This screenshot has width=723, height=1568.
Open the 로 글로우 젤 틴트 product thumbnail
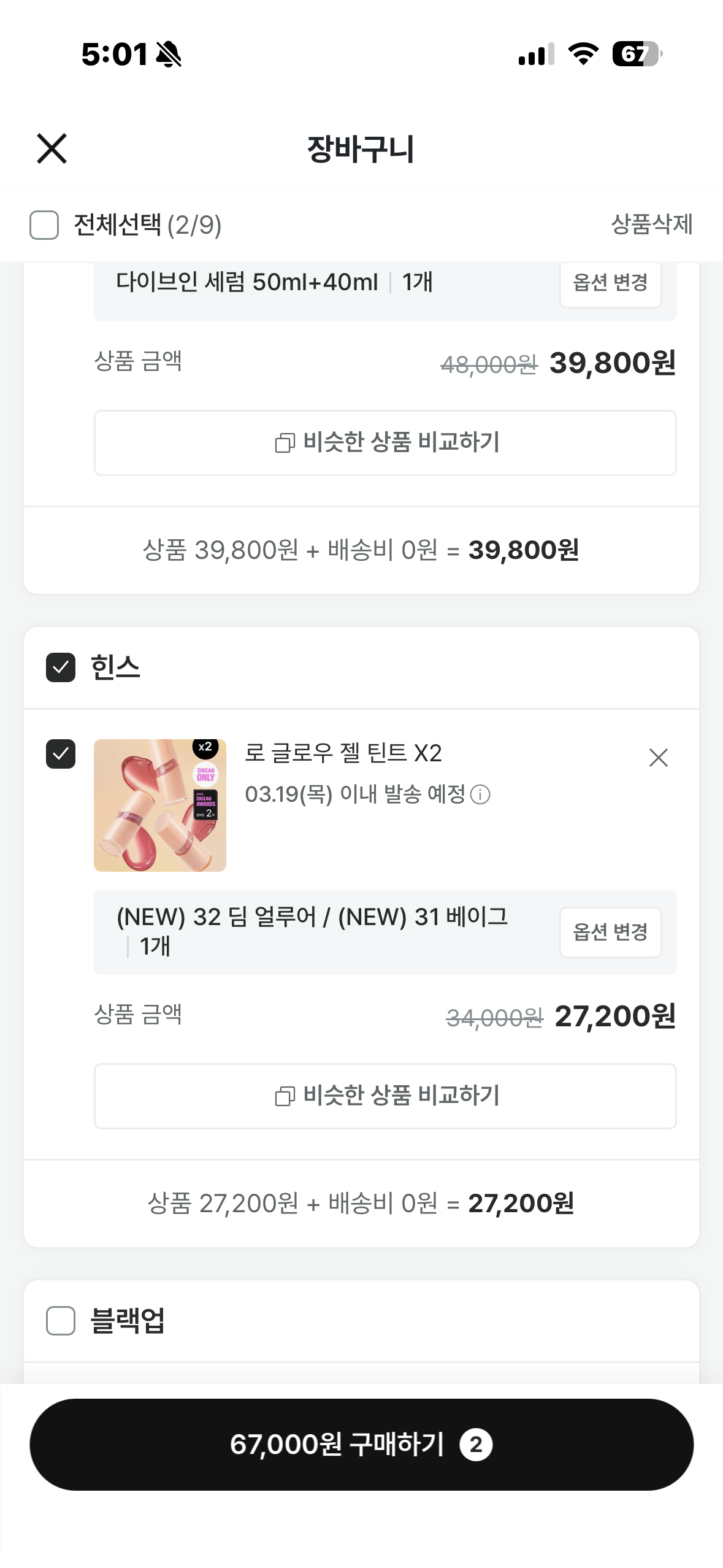[160, 805]
